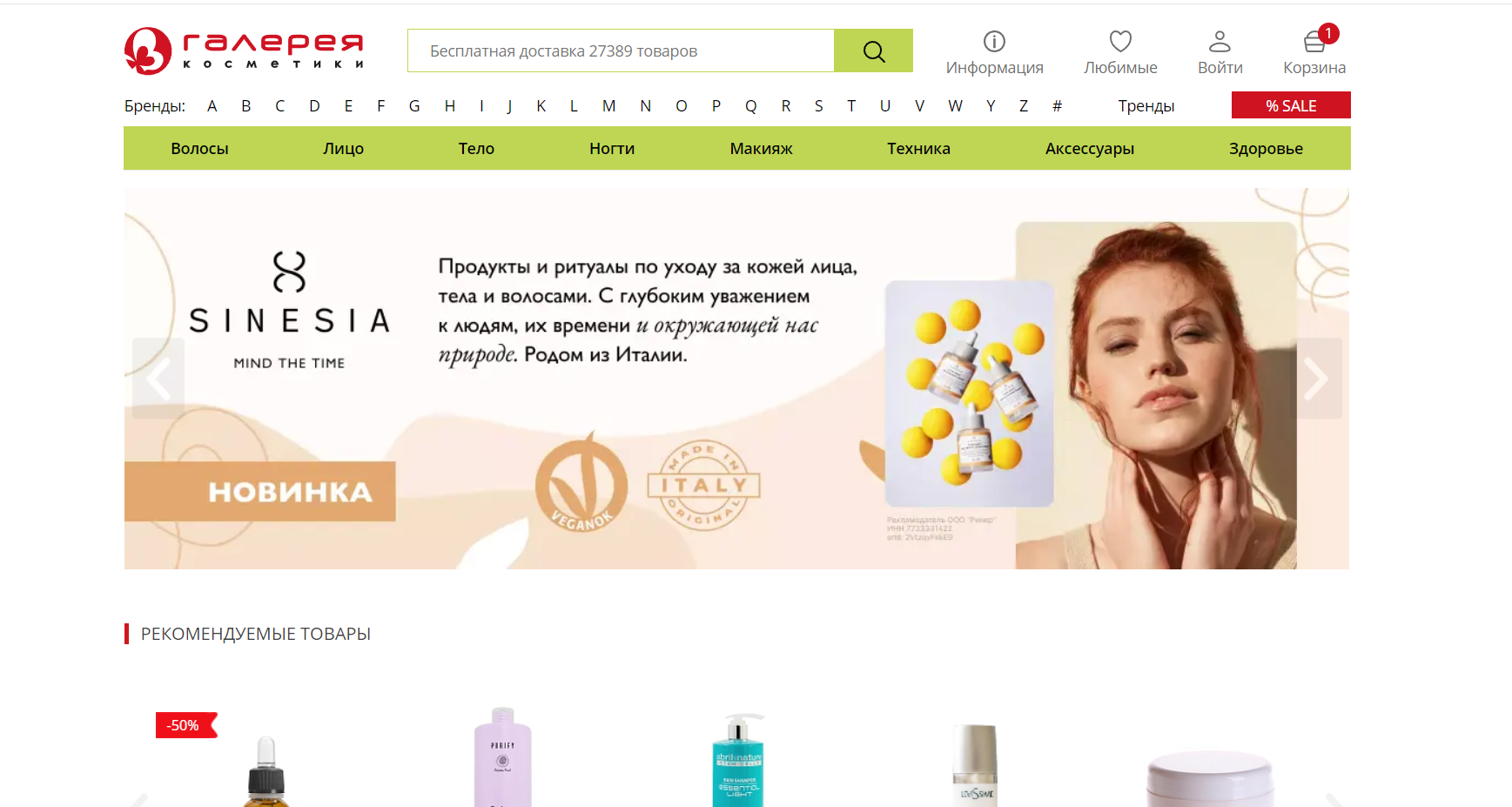
Task: Open the purple Purify bottle product
Action: [502, 757]
